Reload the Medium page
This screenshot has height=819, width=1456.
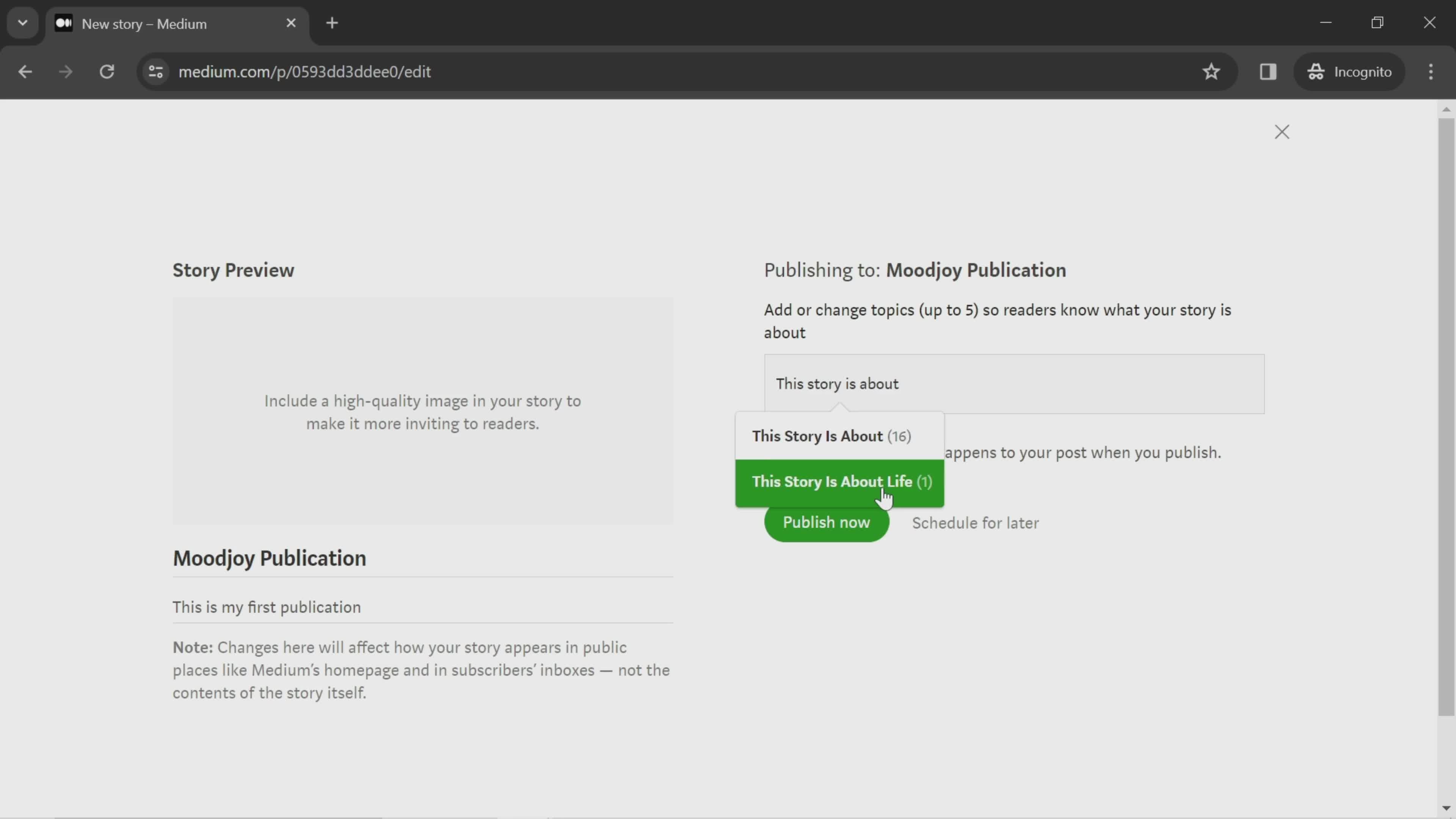pyautogui.click(x=107, y=72)
